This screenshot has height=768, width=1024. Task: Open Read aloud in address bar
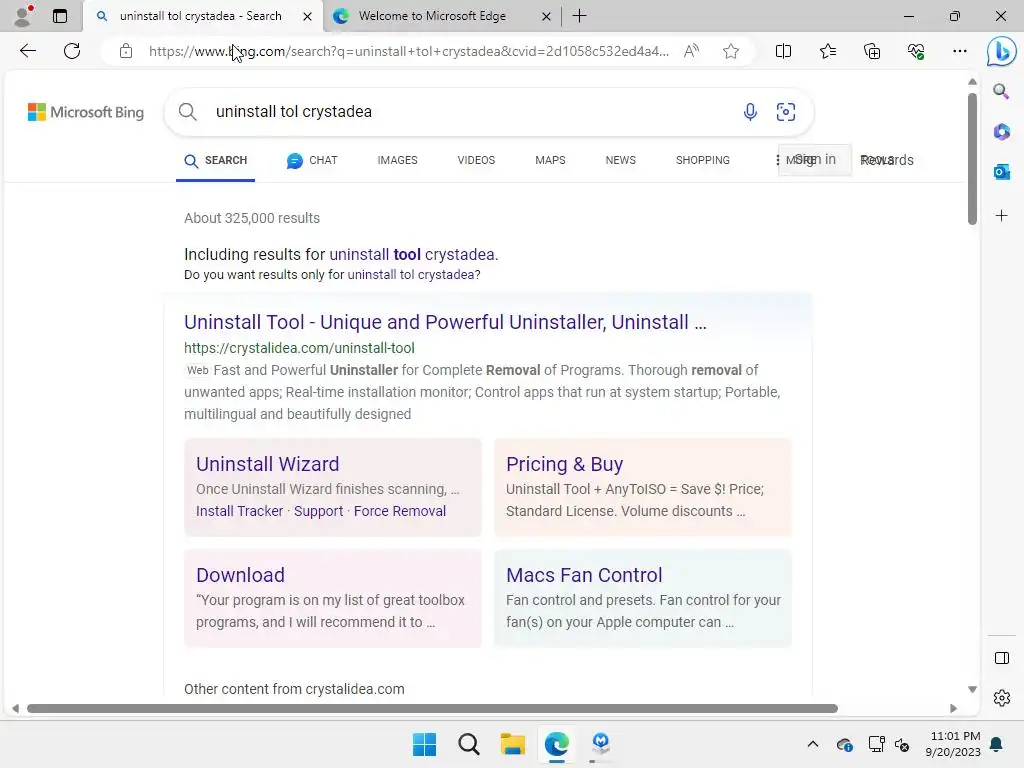[x=691, y=51]
